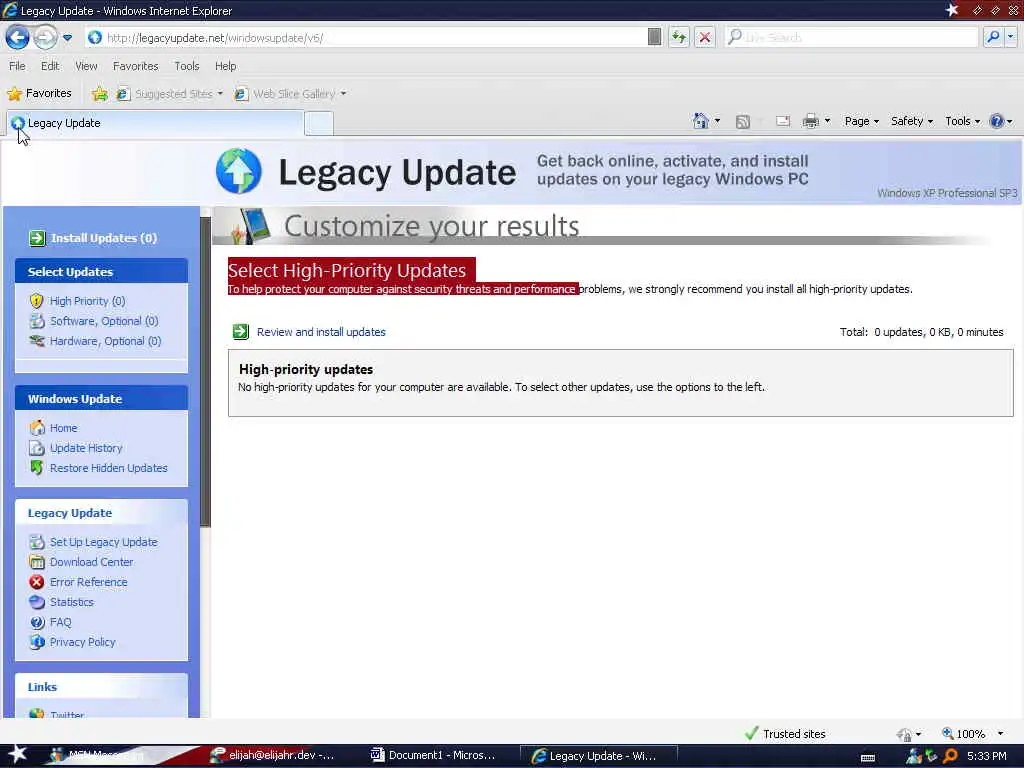1024x768 pixels.
Task: Click Restore Hidden Updates link
Action: 108,468
